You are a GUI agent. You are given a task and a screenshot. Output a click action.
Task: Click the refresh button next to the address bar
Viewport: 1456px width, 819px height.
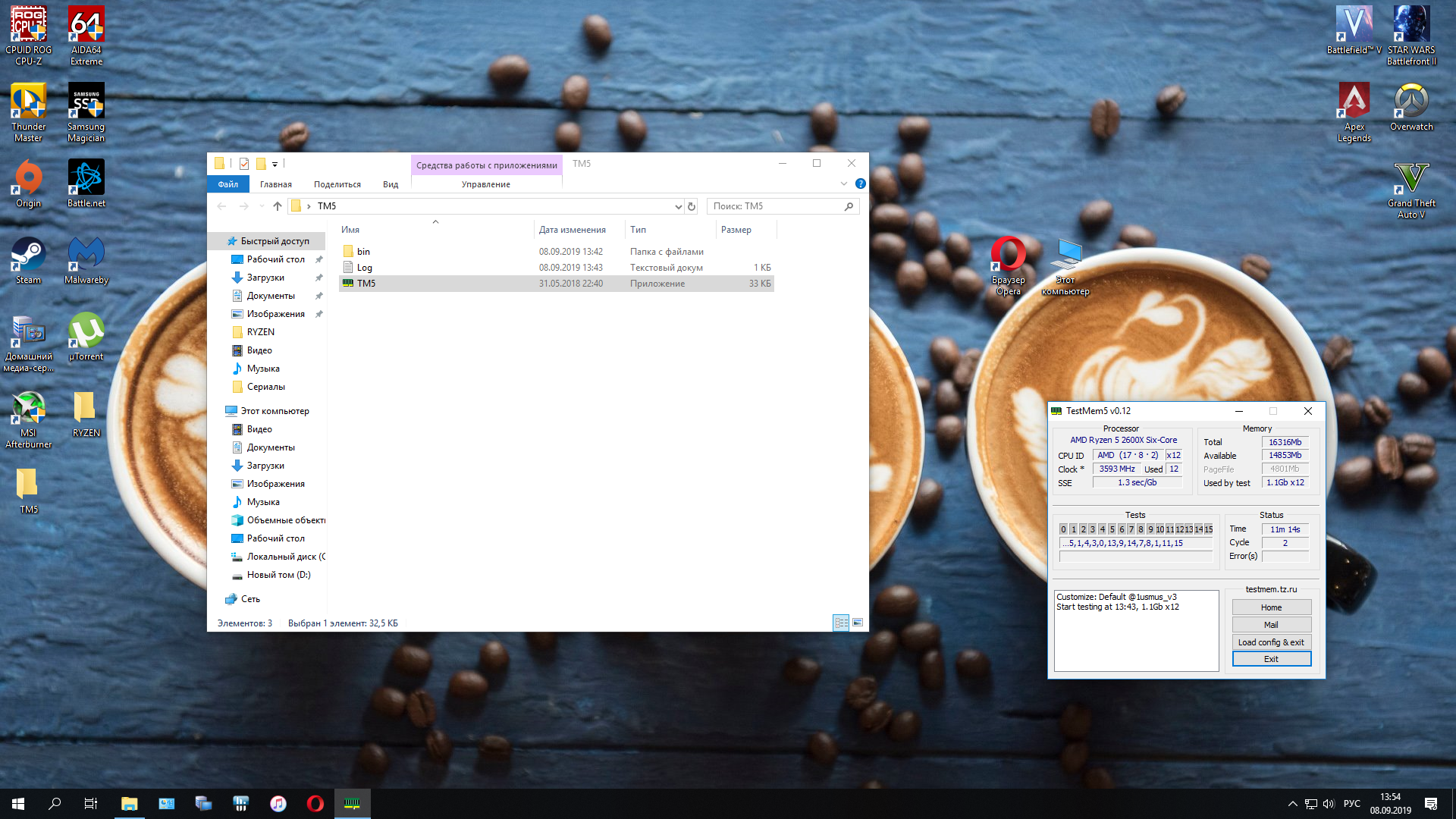point(692,206)
